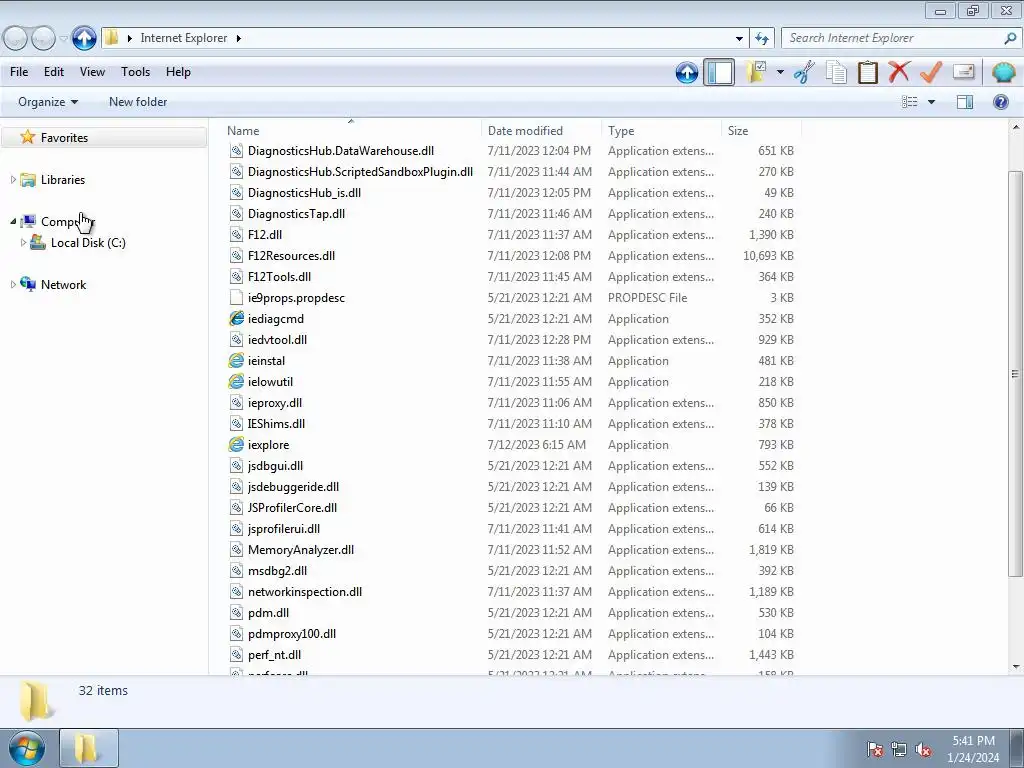Screen dimensions: 1024x768
Task: Open the Organize dropdown
Action: click(48, 102)
